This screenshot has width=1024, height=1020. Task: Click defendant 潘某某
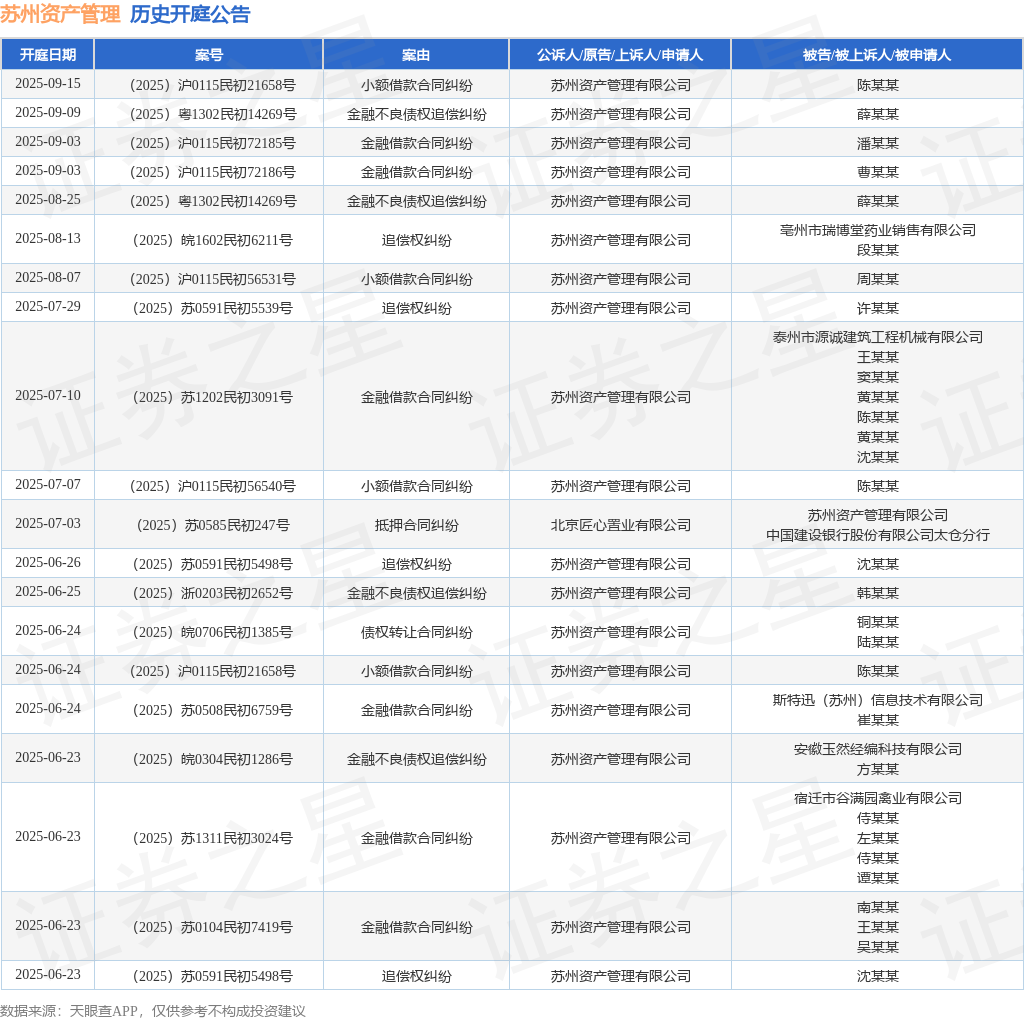pyautogui.click(x=878, y=143)
